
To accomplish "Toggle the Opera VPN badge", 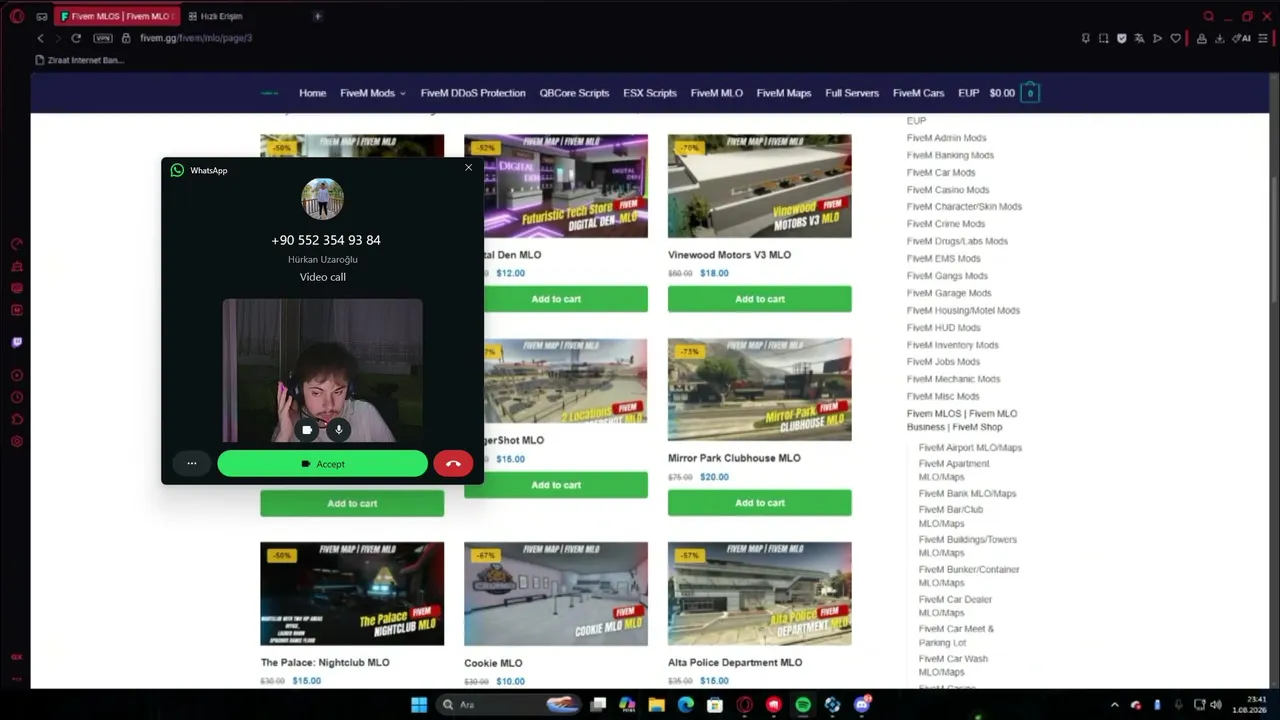I will click(x=103, y=38).
